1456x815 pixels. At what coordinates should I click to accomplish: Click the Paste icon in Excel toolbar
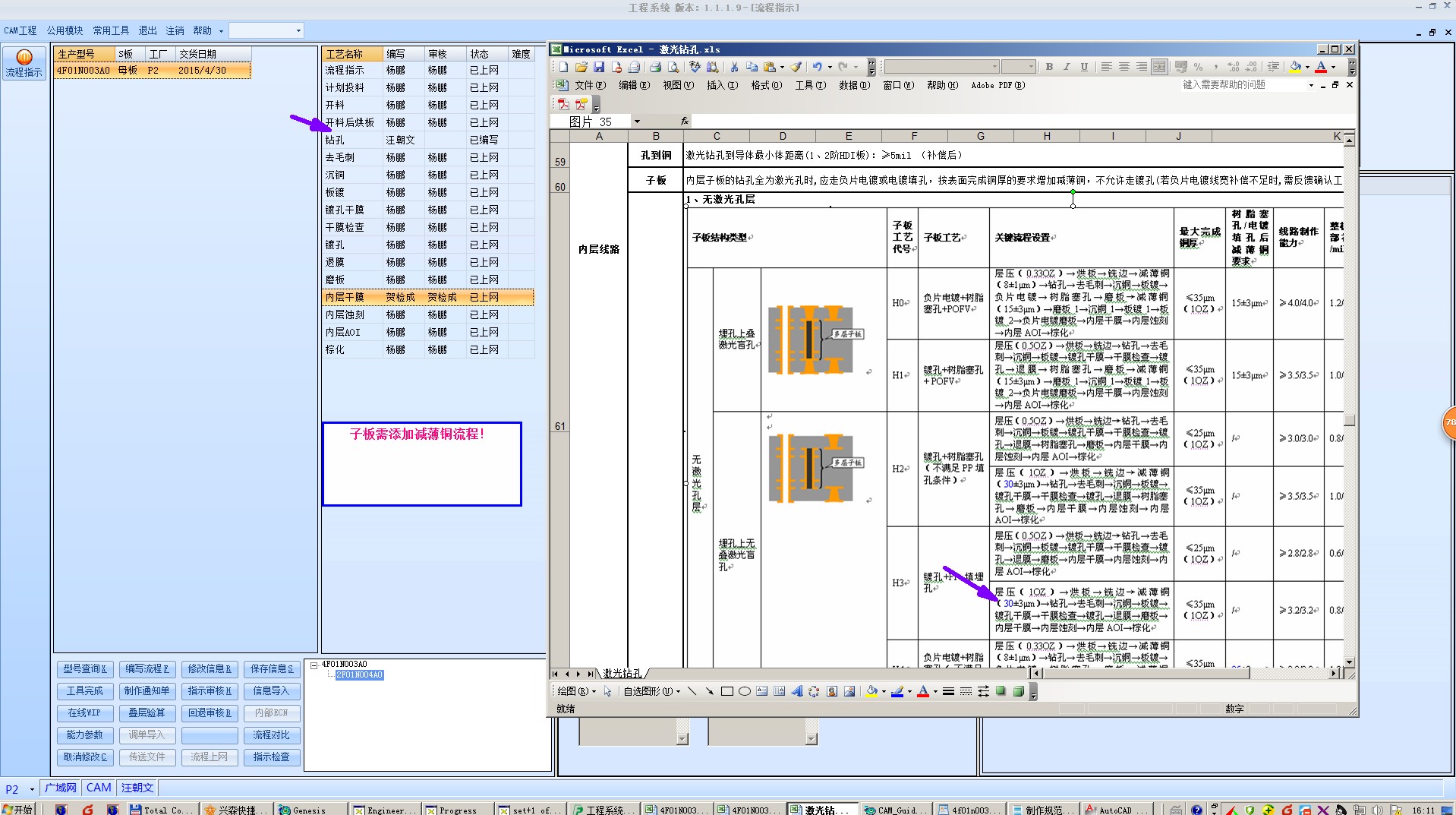(x=770, y=67)
